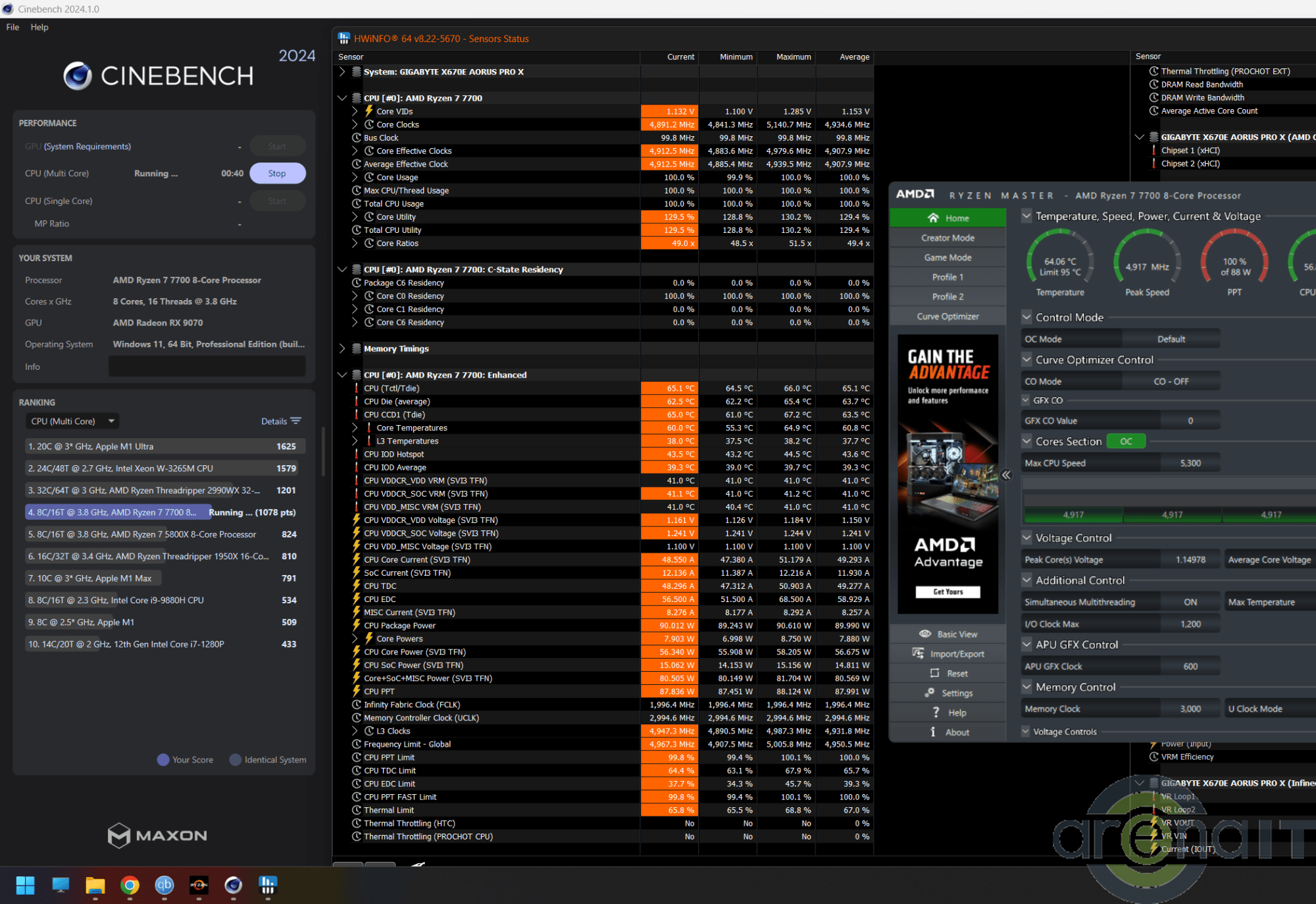The height and width of the screenshot is (904, 1316).
Task: Expand the Memory Timings group
Action: tap(342, 348)
